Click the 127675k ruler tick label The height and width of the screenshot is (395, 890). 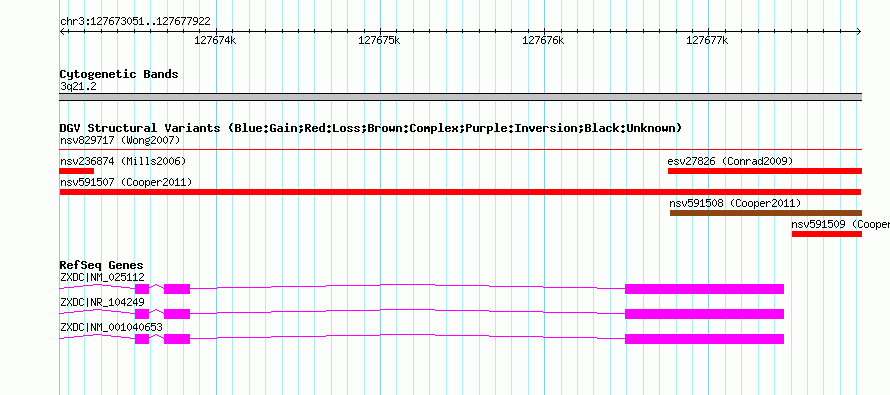pyautogui.click(x=379, y=40)
